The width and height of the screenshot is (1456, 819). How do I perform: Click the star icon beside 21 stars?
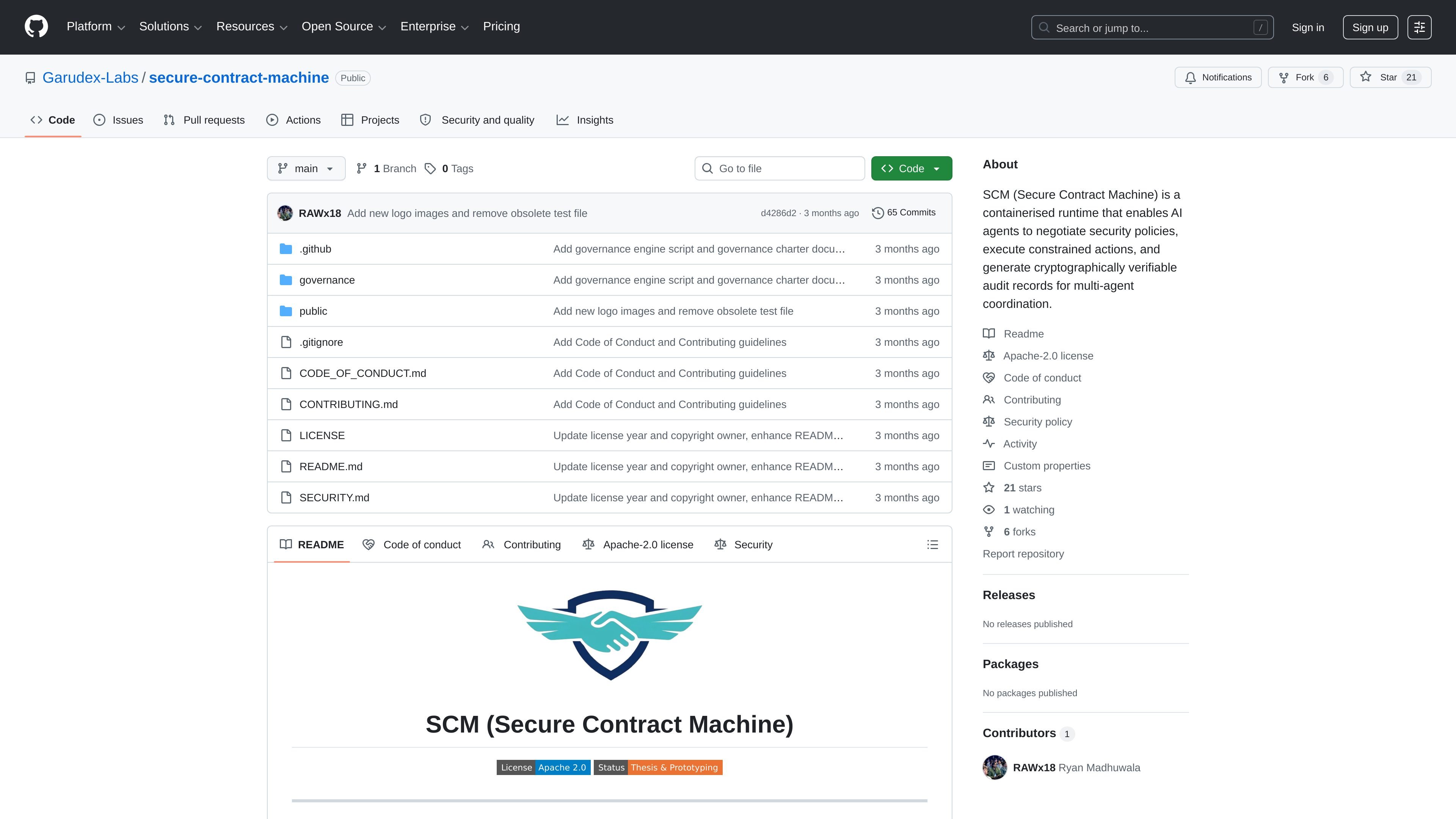click(988, 488)
